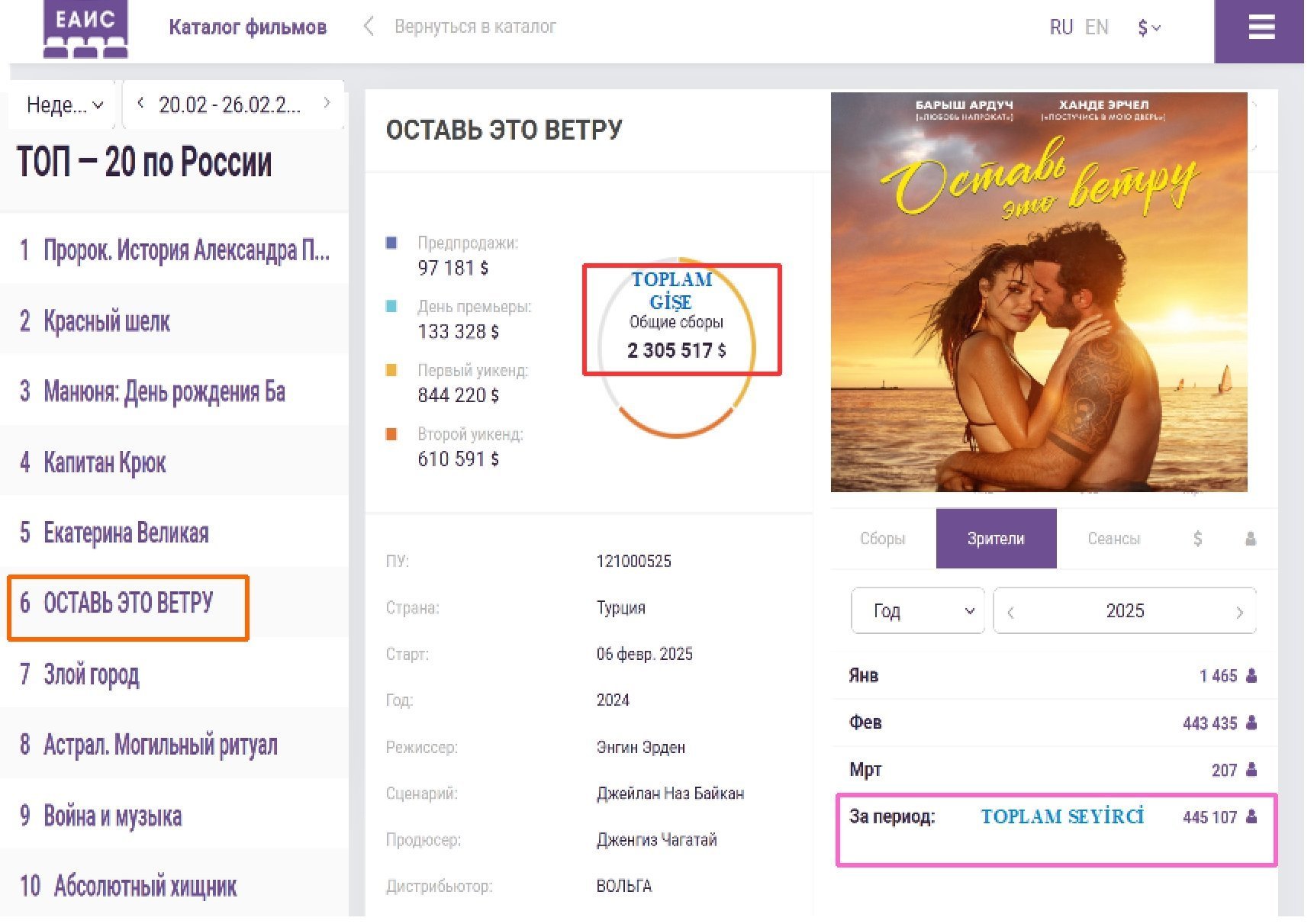Switch view to dollar sign icon tab
1314x924 pixels.
click(x=1197, y=539)
